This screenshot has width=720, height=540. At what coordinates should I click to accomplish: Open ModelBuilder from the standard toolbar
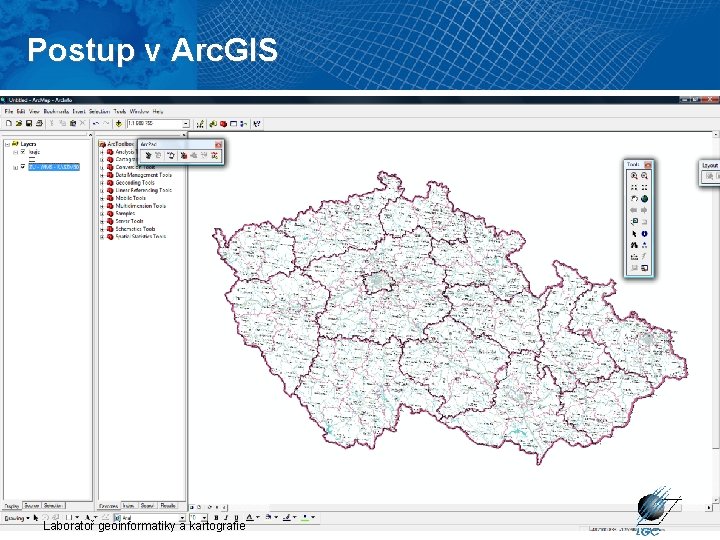(x=243, y=124)
